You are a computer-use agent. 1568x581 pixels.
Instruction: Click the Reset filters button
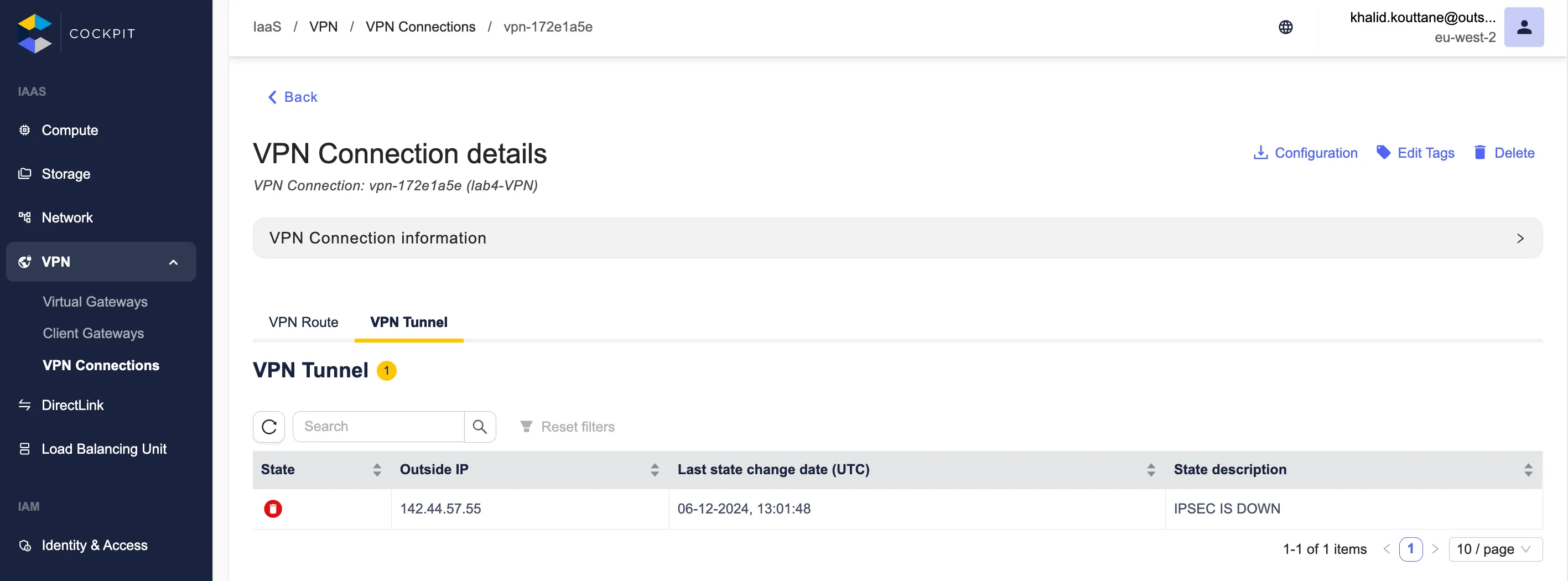[567, 427]
